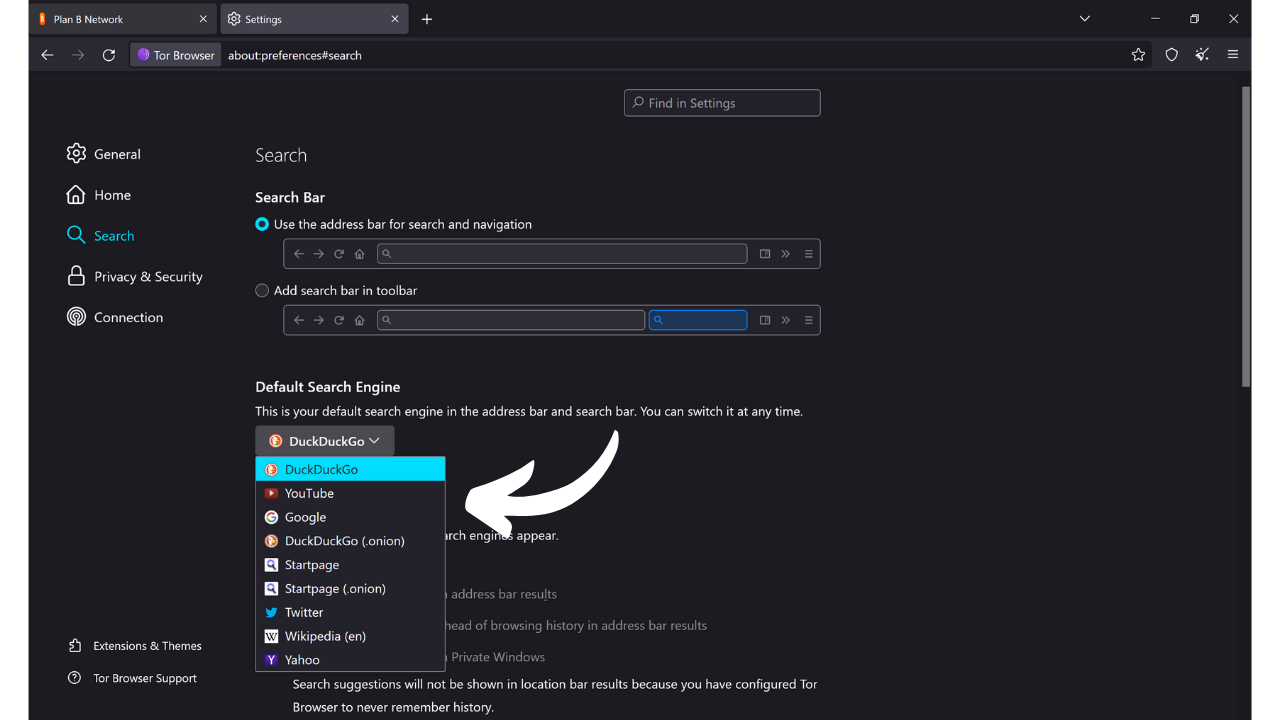This screenshot has width=1280, height=720.
Task: Click the shield icon in the toolbar
Action: click(1171, 55)
